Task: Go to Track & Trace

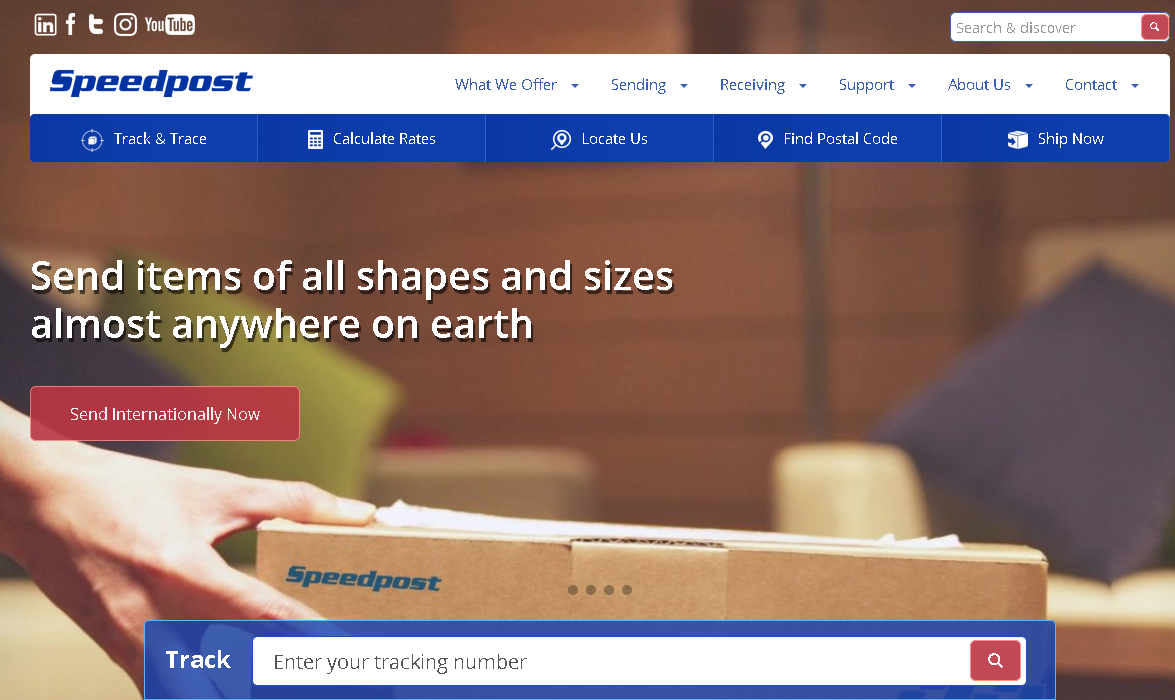Action: (144, 139)
